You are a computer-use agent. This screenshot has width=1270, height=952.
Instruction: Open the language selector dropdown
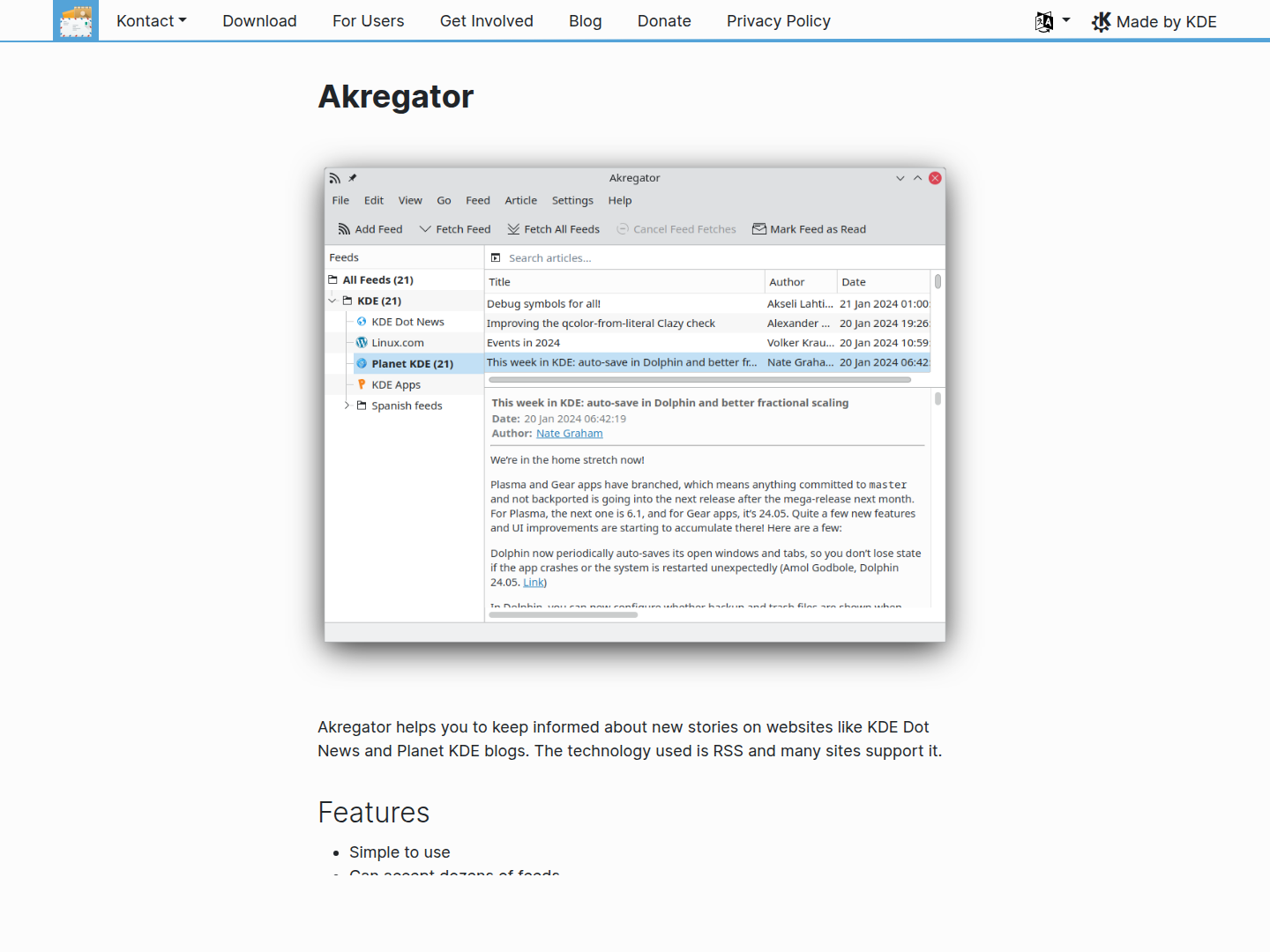1052,21
